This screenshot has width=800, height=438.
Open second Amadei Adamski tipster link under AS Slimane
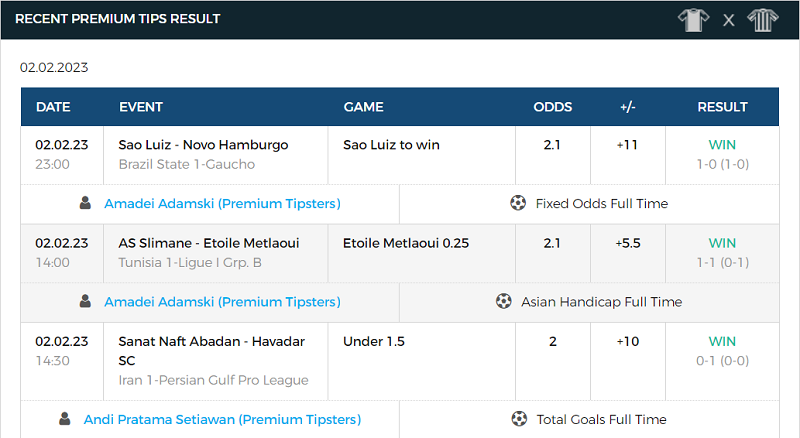(222, 302)
